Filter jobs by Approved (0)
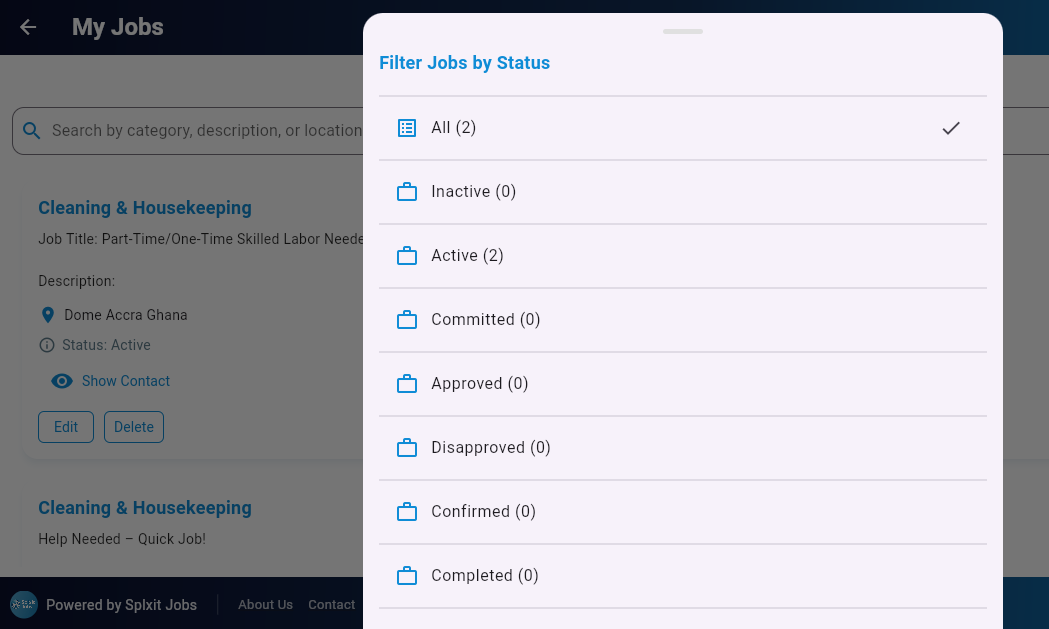This screenshot has height=629, width=1049. tap(479, 384)
